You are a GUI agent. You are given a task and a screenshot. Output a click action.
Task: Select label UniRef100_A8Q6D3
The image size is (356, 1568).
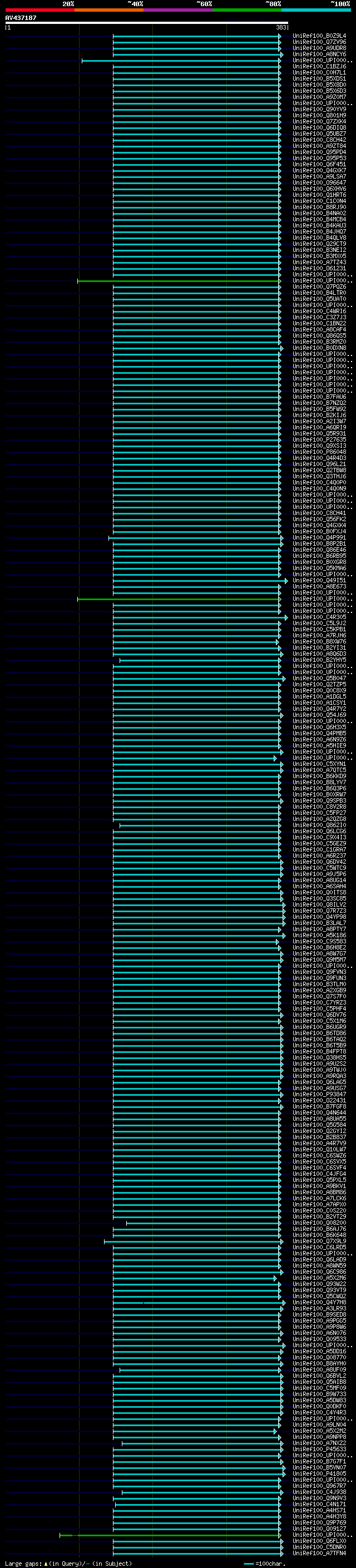(x=319, y=654)
